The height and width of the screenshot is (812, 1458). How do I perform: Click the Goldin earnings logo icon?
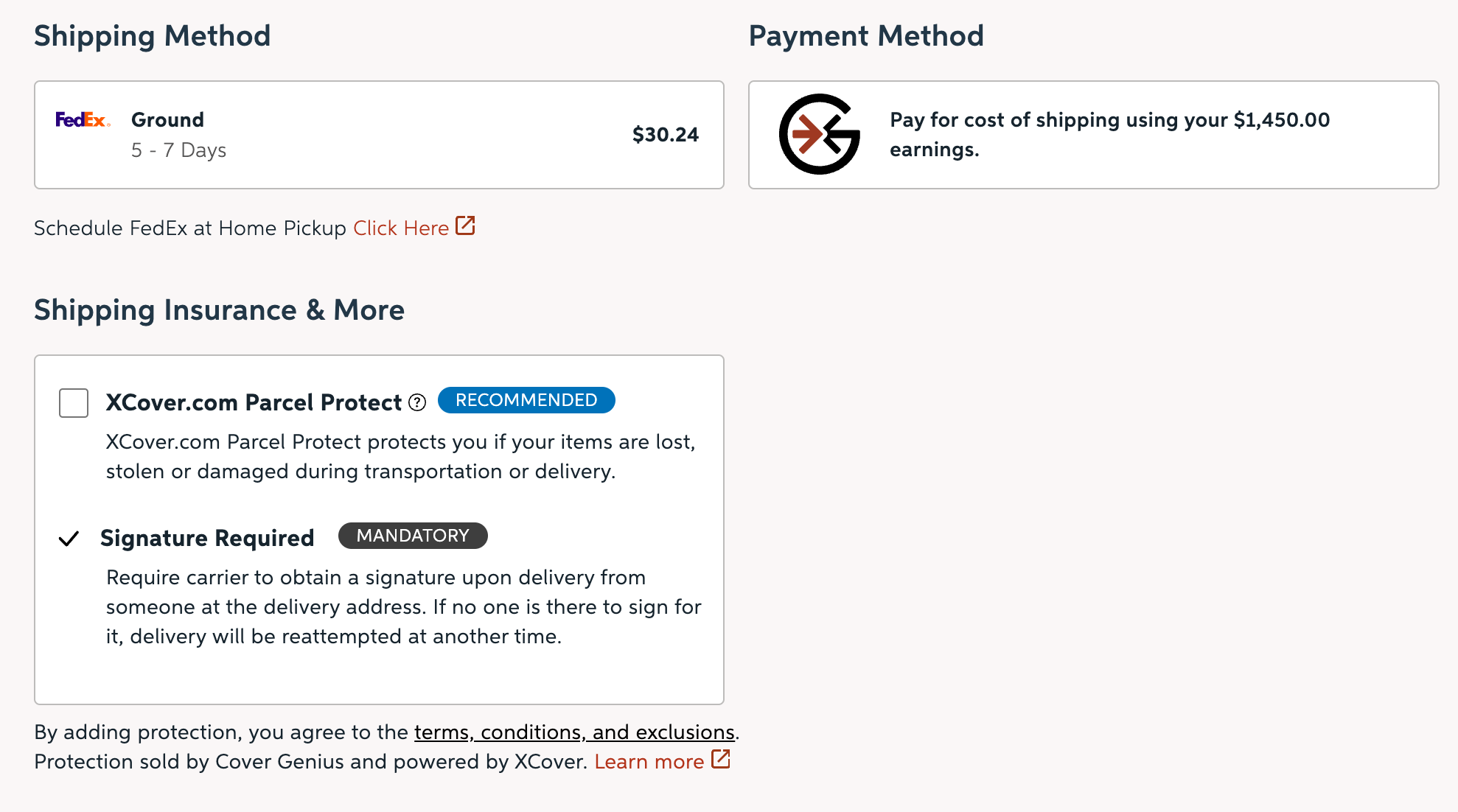coord(820,134)
